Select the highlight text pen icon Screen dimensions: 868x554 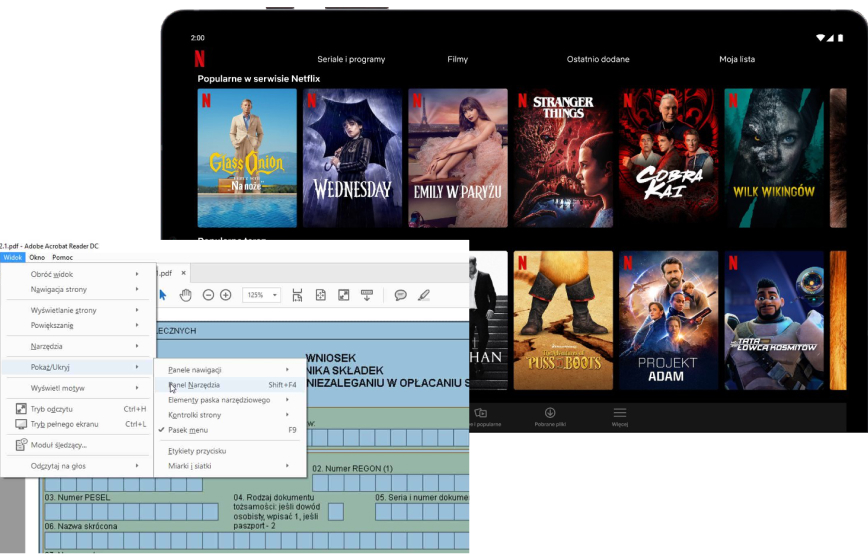424,295
